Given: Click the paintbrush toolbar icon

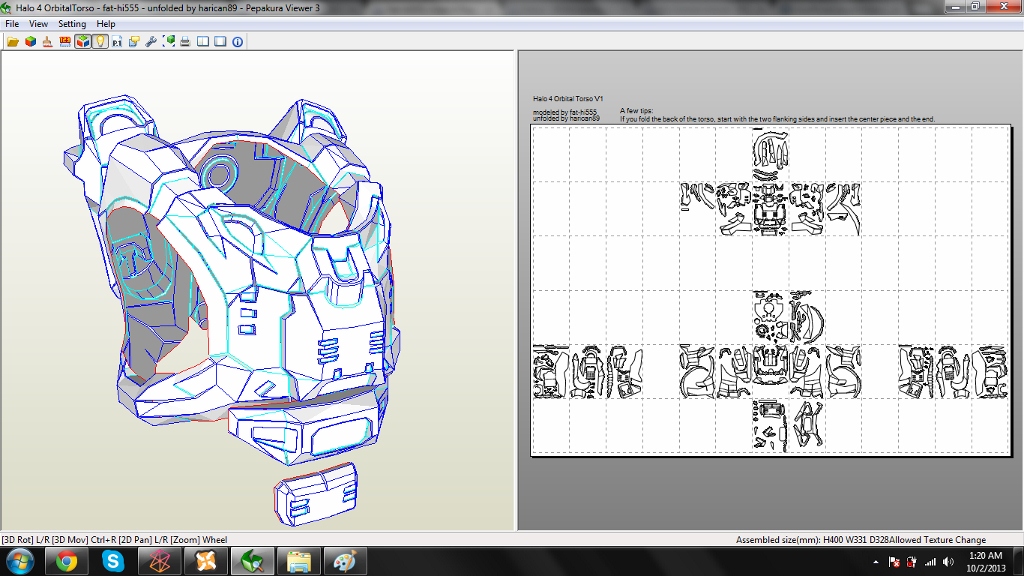Looking at the screenshot, I should 48,42.
